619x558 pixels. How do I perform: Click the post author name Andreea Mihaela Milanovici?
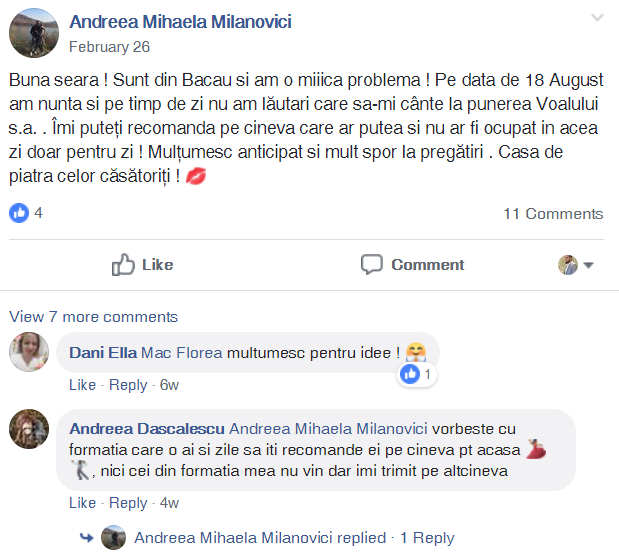[179, 22]
